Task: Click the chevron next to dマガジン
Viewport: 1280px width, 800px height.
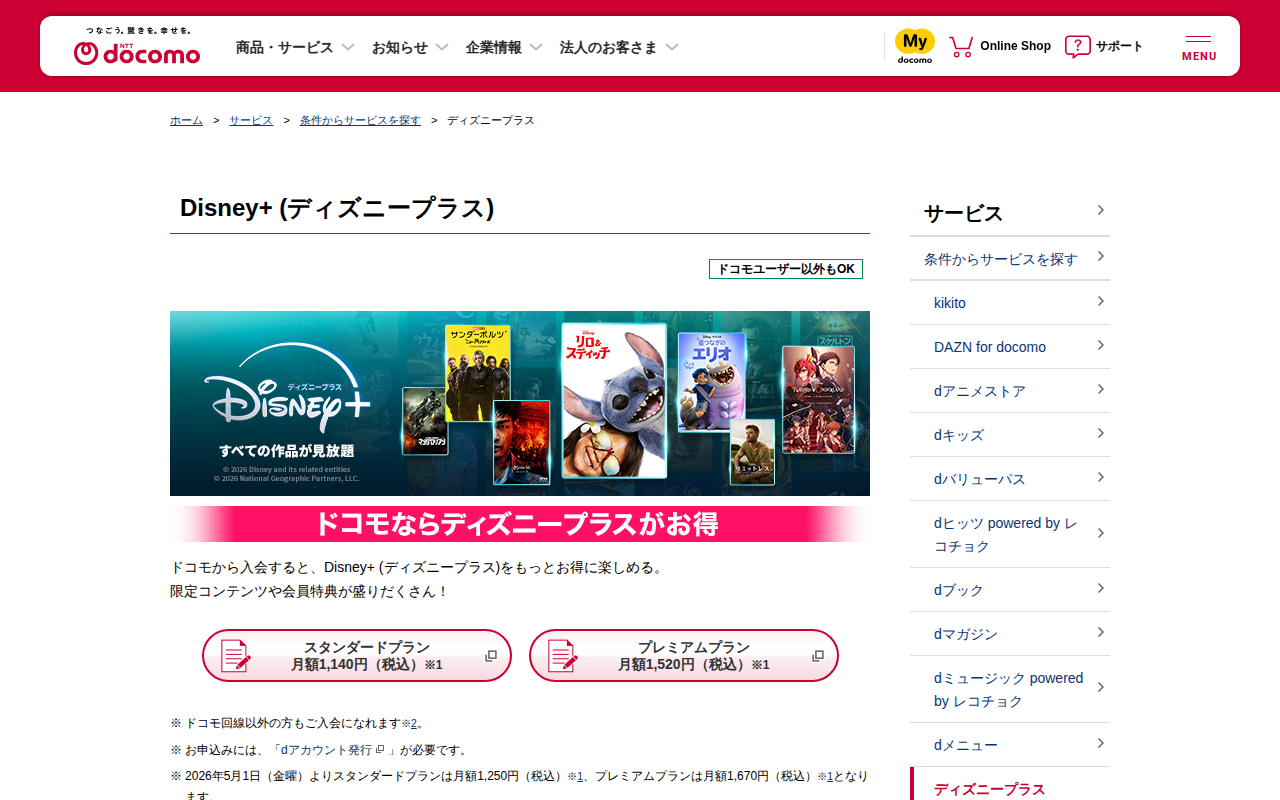Action: coord(1100,632)
